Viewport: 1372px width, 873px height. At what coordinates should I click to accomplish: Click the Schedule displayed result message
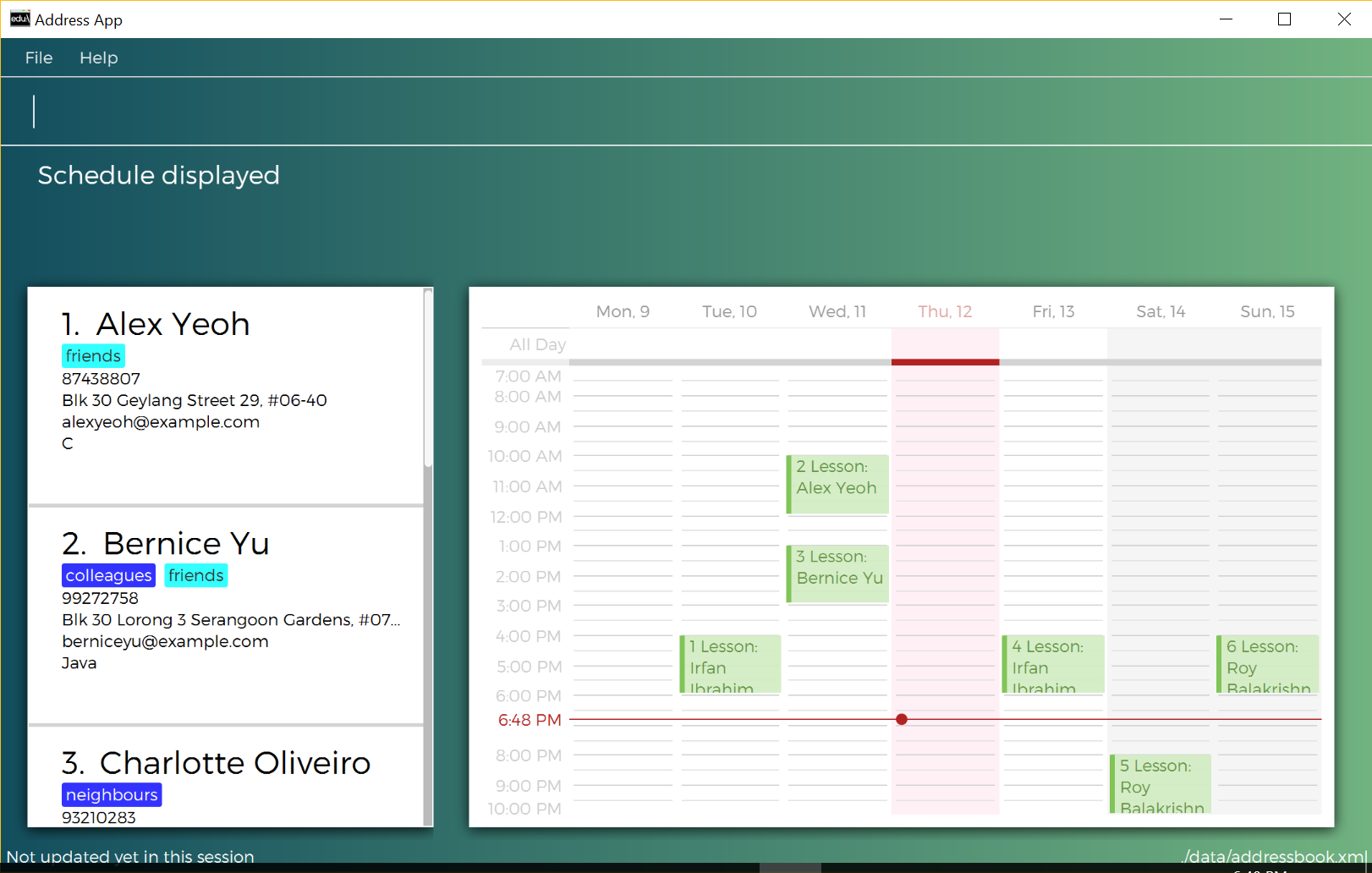point(158,175)
